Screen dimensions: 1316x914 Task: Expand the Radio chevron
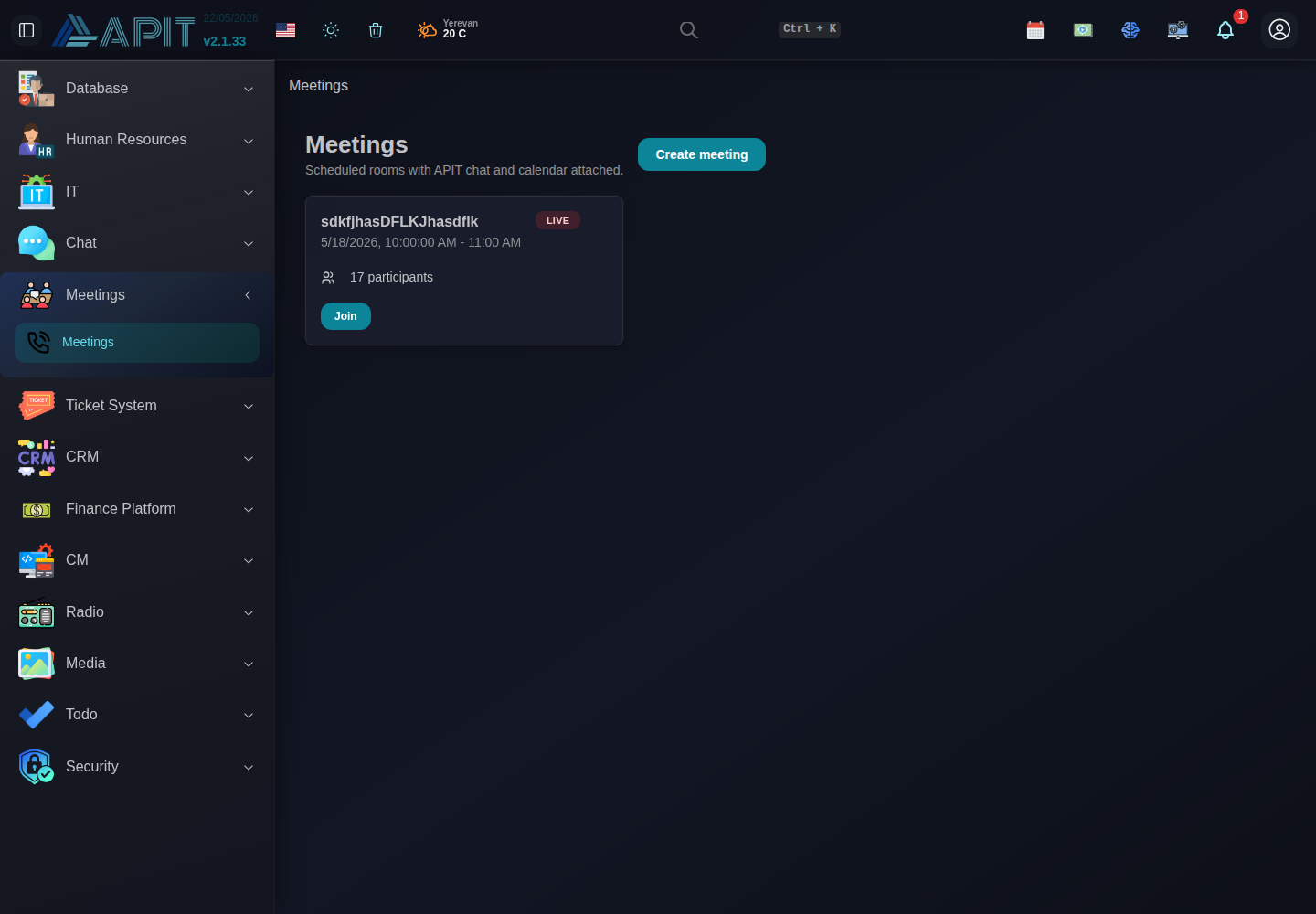click(249, 612)
